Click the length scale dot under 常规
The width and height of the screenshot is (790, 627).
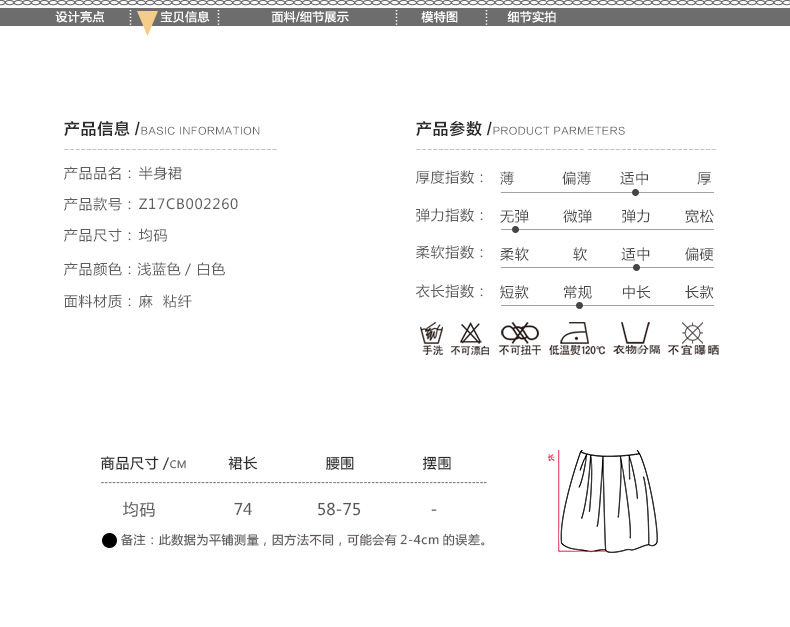tap(579, 305)
